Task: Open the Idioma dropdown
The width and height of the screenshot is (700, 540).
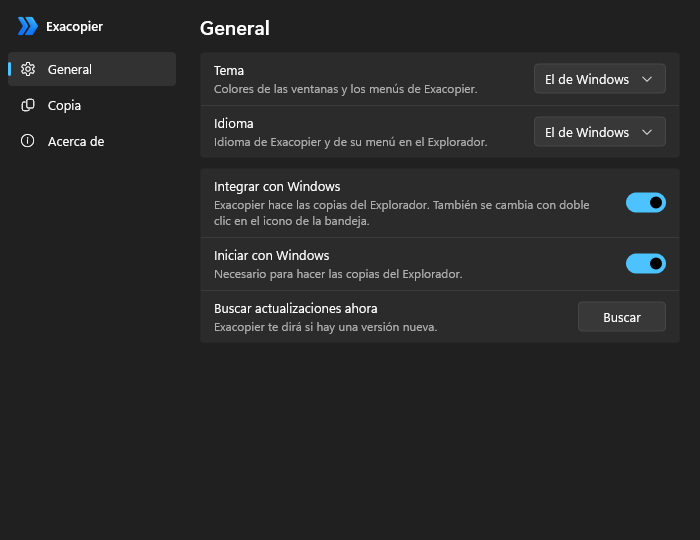Action: [600, 132]
